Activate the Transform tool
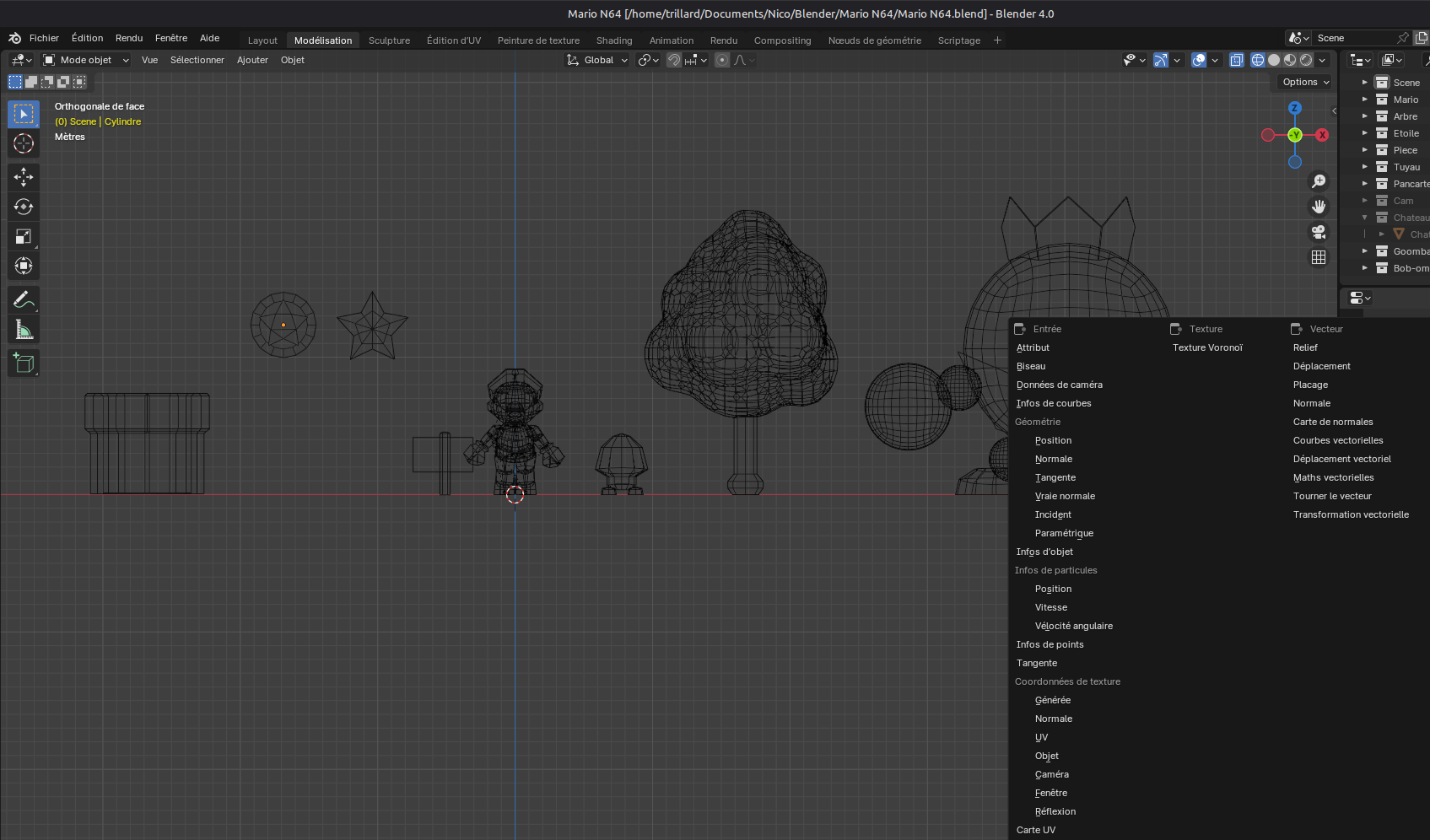This screenshot has width=1430, height=840. (24, 267)
